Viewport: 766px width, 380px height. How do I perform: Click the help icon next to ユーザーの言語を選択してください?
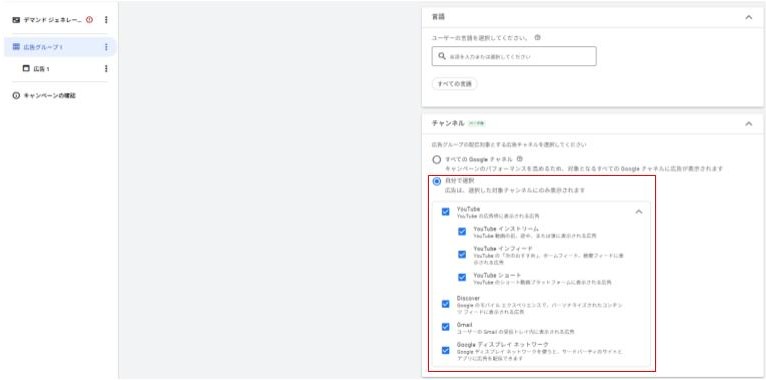(x=537, y=38)
